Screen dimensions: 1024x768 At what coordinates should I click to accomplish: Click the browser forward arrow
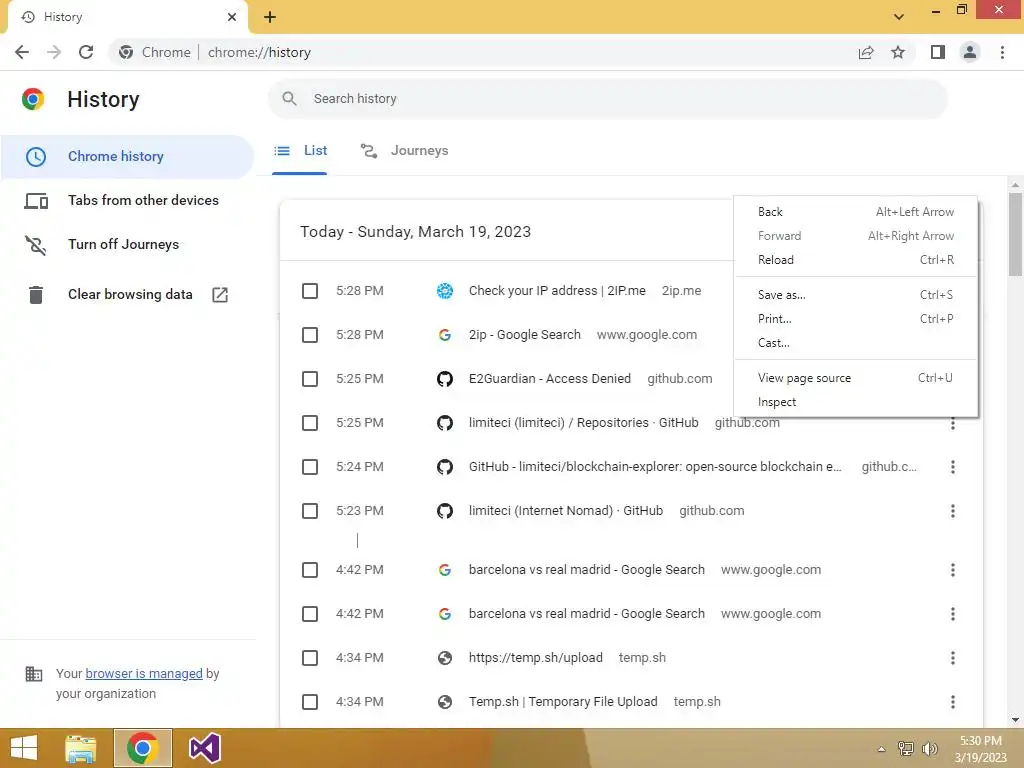coord(54,52)
